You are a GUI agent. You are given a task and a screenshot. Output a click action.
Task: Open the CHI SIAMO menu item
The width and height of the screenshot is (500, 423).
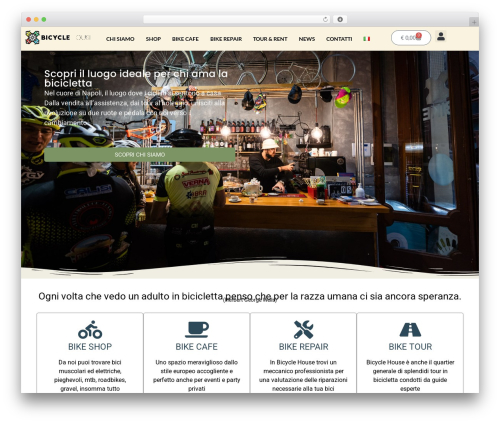coord(120,39)
